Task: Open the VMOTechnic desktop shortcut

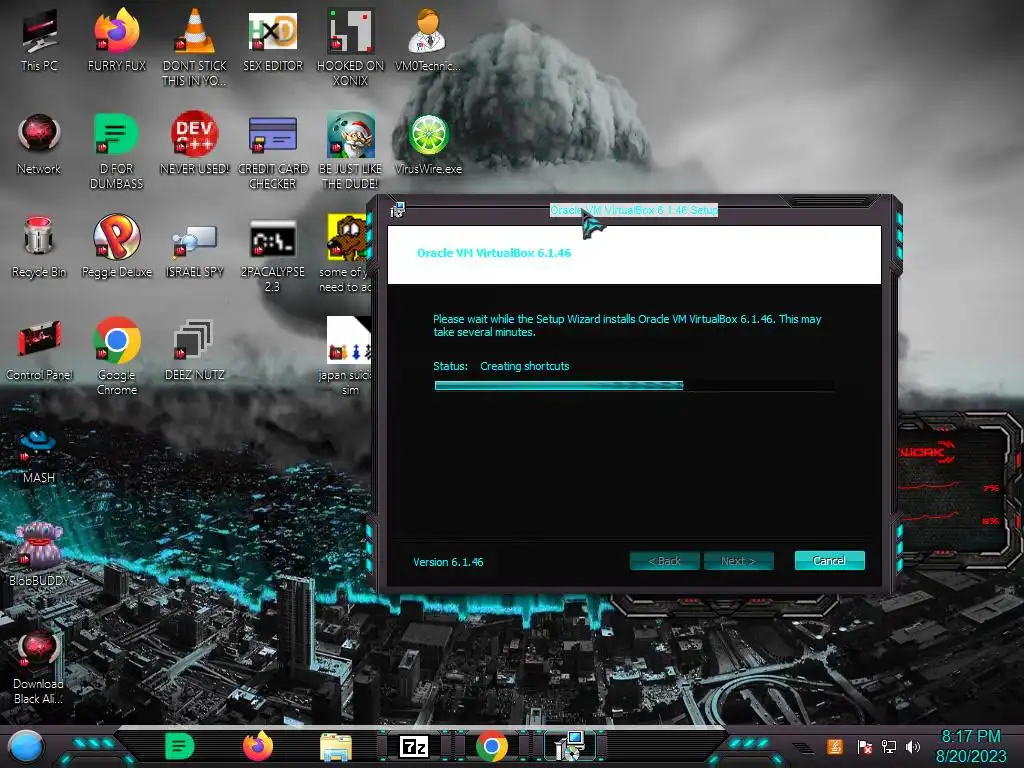Action: click(428, 40)
